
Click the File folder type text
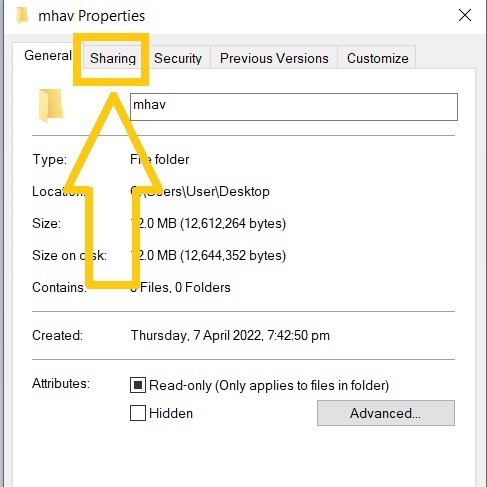pyautogui.click(x=159, y=160)
